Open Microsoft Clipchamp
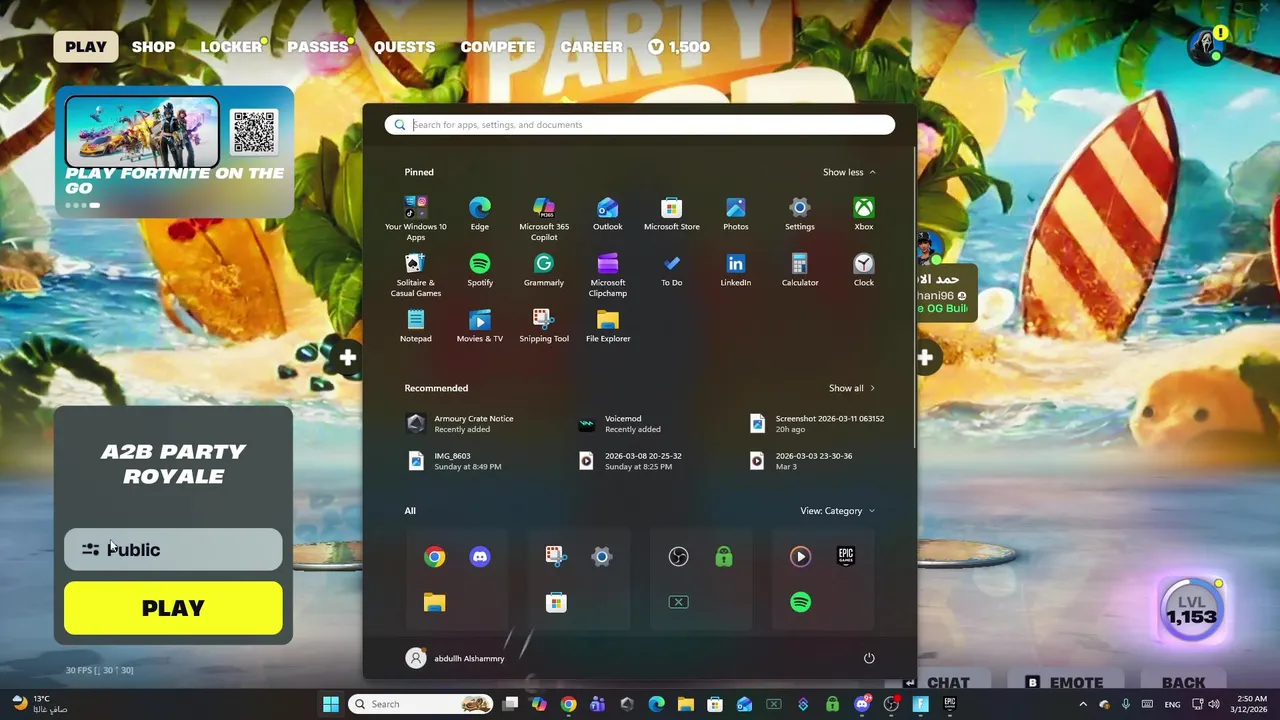Viewport: 1280px width, 720px height. (x=608, y=274)
